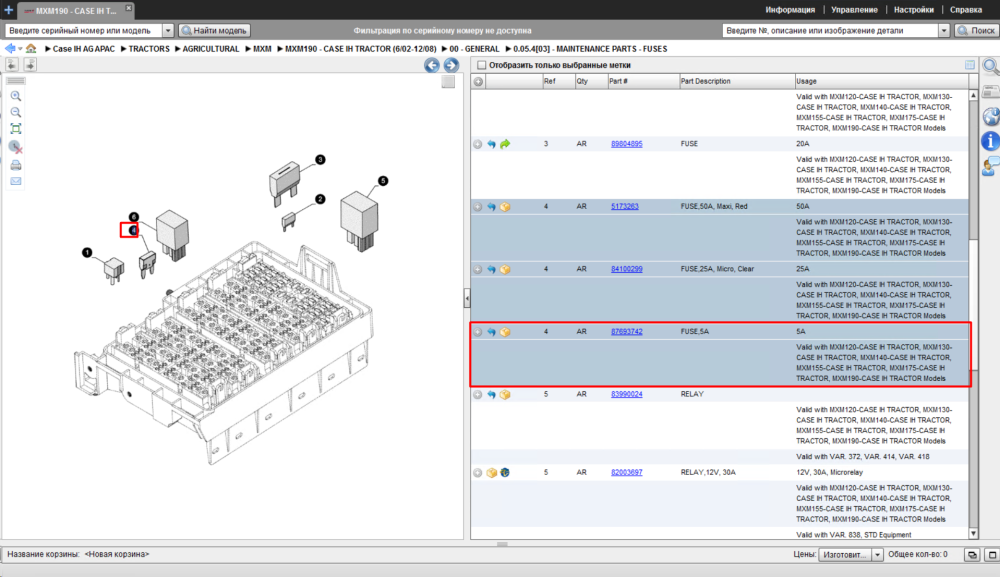Open the magnifier search sidebar icon
The image size is (1000, 577).
click(990, 66)
